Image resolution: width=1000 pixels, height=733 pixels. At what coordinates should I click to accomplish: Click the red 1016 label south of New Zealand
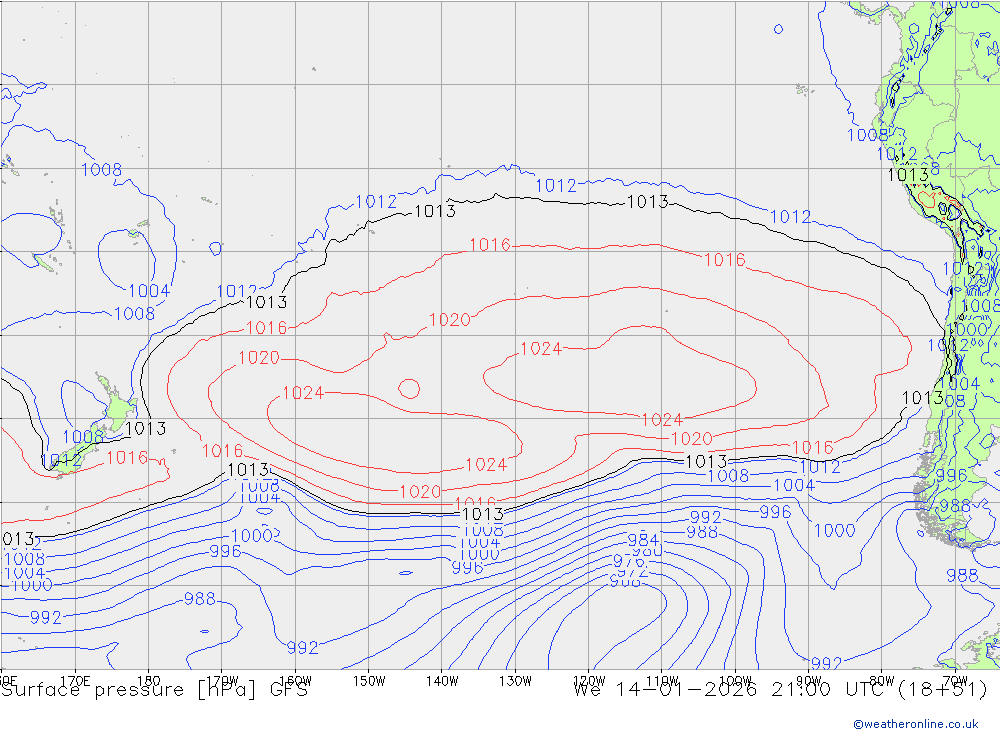click(128, 457)
